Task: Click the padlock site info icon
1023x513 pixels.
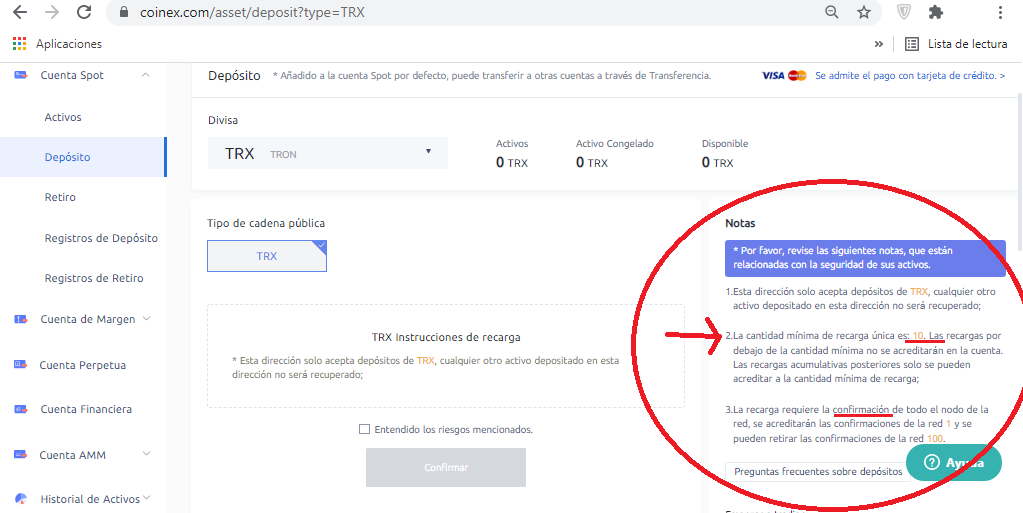Action: point(124,12)
